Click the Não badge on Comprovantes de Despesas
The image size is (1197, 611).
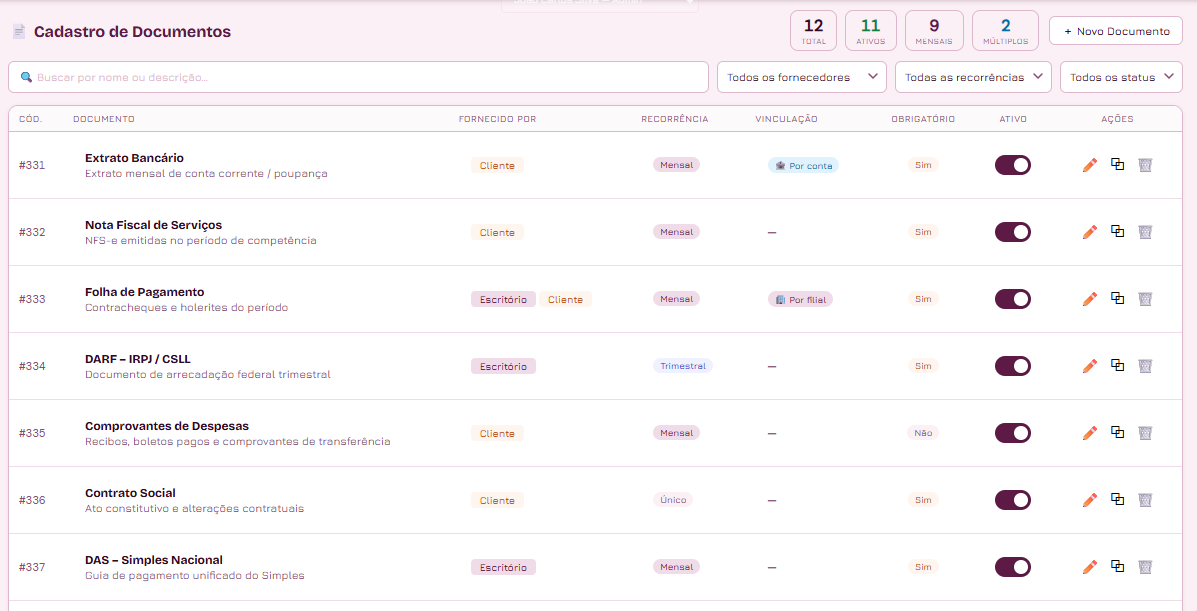pos(923,433)
